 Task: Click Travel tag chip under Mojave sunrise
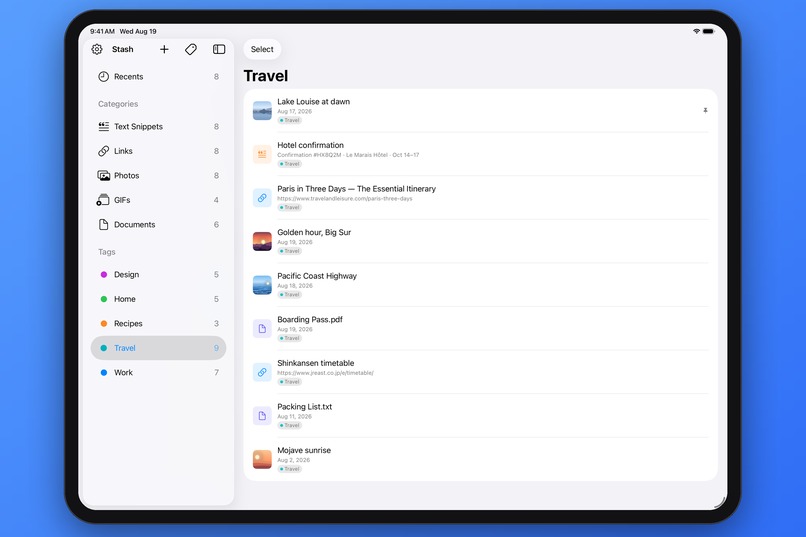click(x=290, y=469)
